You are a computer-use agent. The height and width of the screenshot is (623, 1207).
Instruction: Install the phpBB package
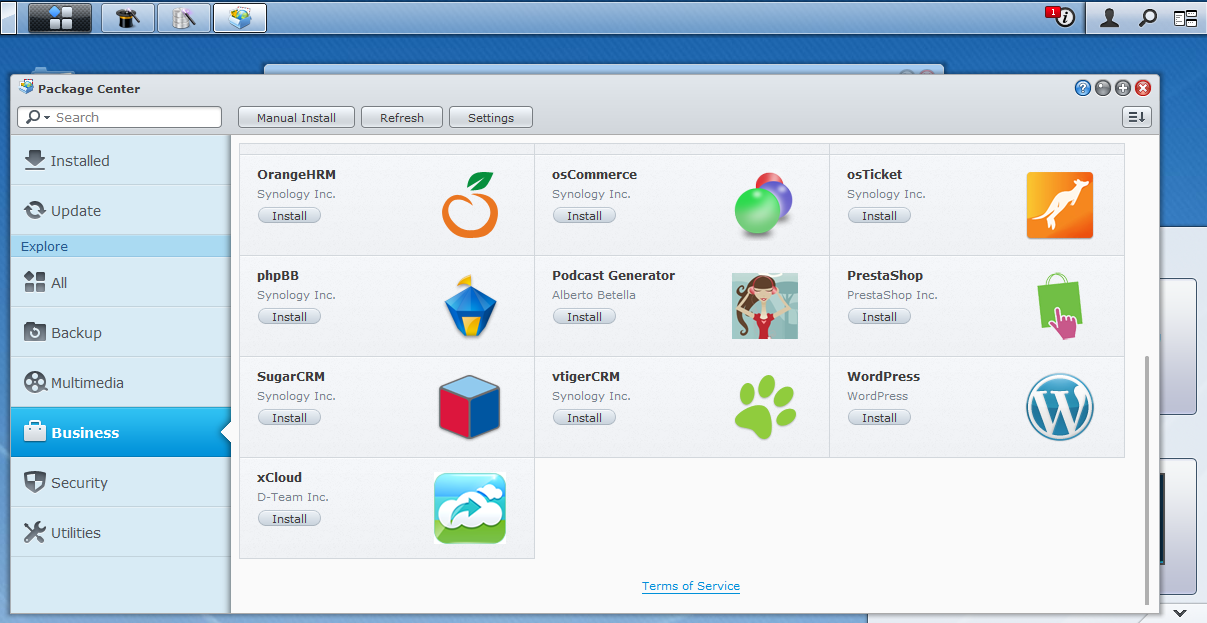point(290,317)
